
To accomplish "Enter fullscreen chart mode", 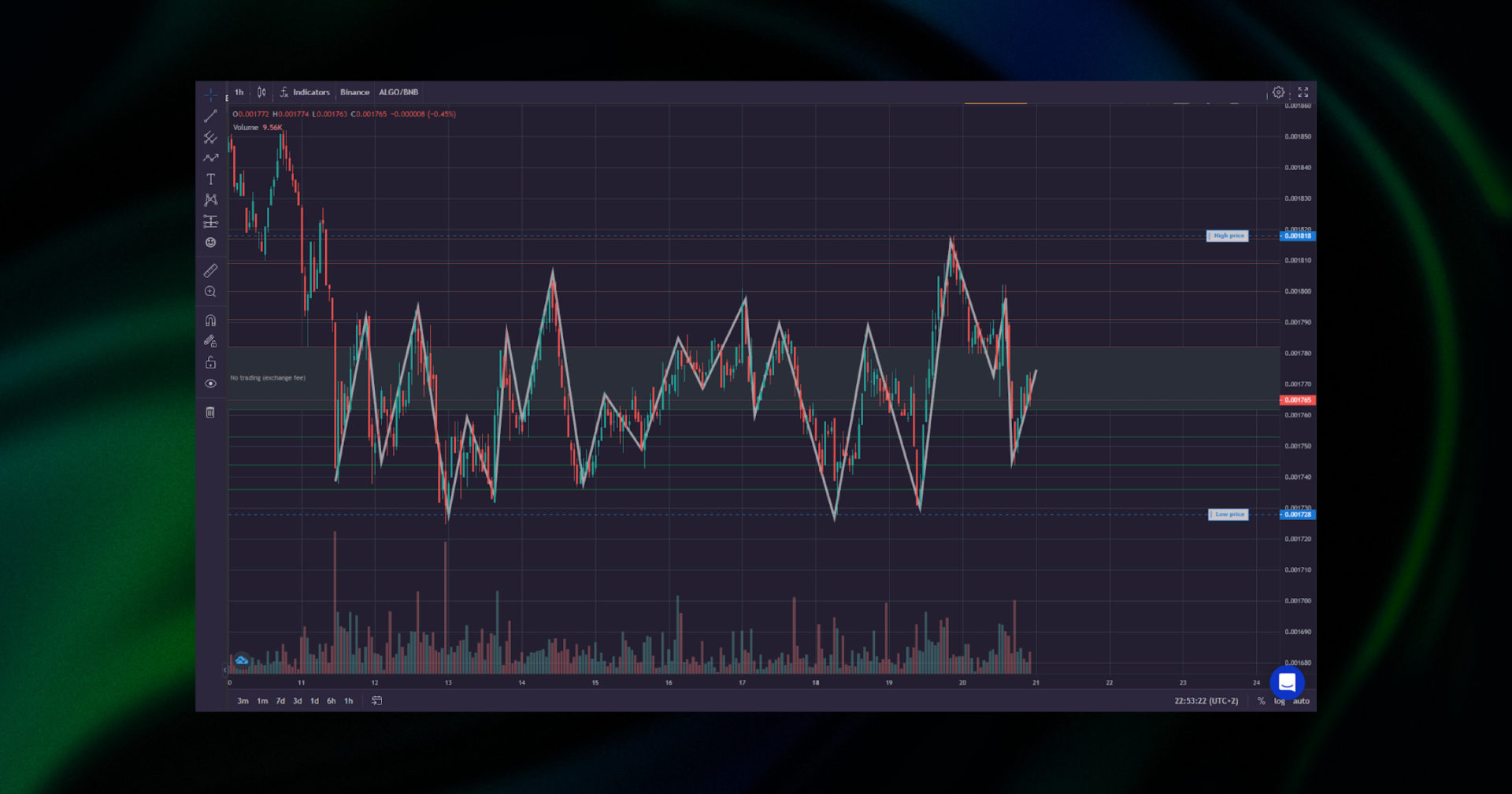I will click(x=1303, y=92).
